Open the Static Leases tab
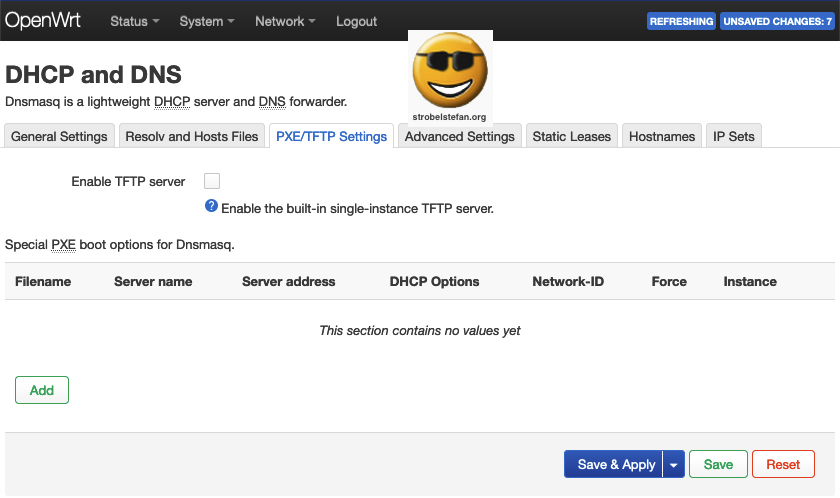 pos(572,136)
